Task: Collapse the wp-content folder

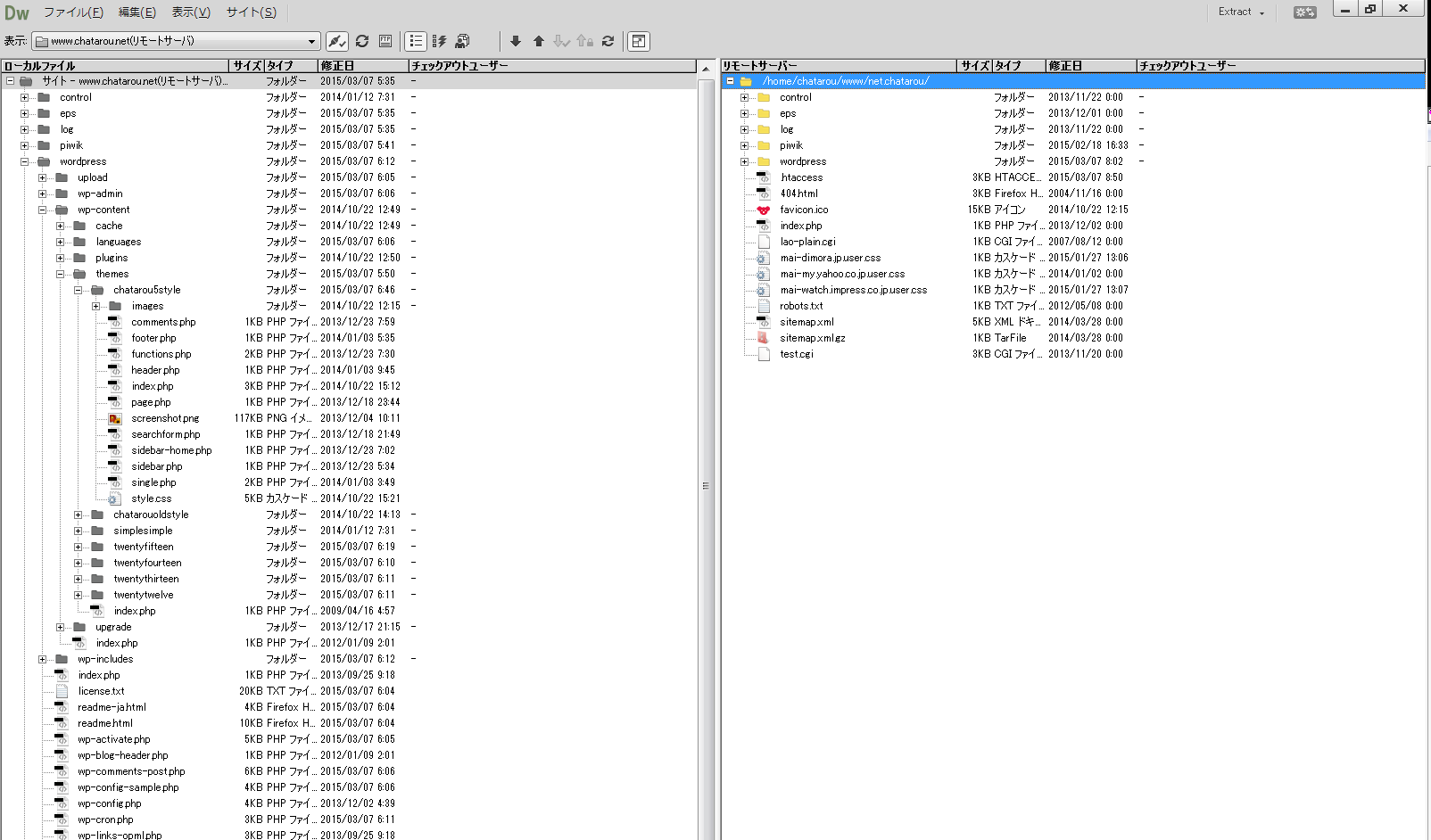Action: (43, 210)
